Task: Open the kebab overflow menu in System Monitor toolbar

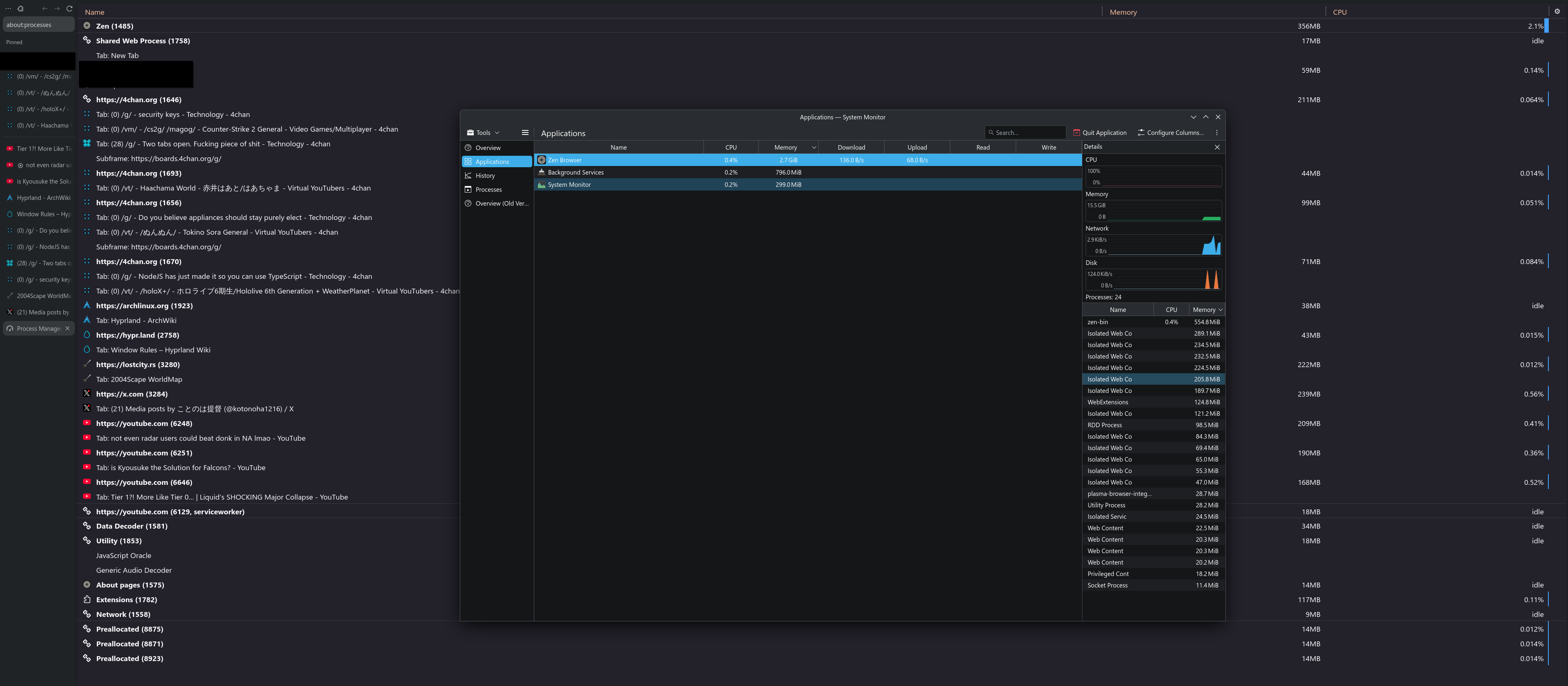Action: pyautogui.click(x=1216, y=133)
